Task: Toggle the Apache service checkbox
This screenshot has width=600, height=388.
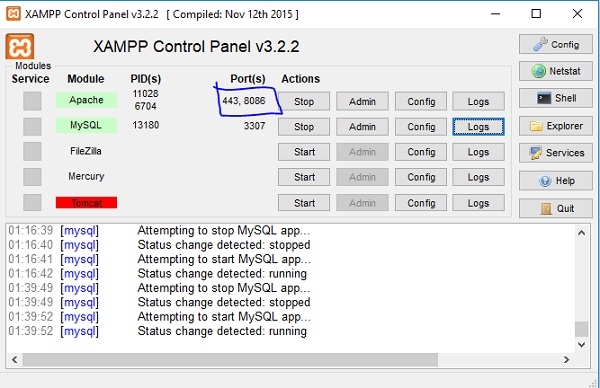Action: [32, 101]
